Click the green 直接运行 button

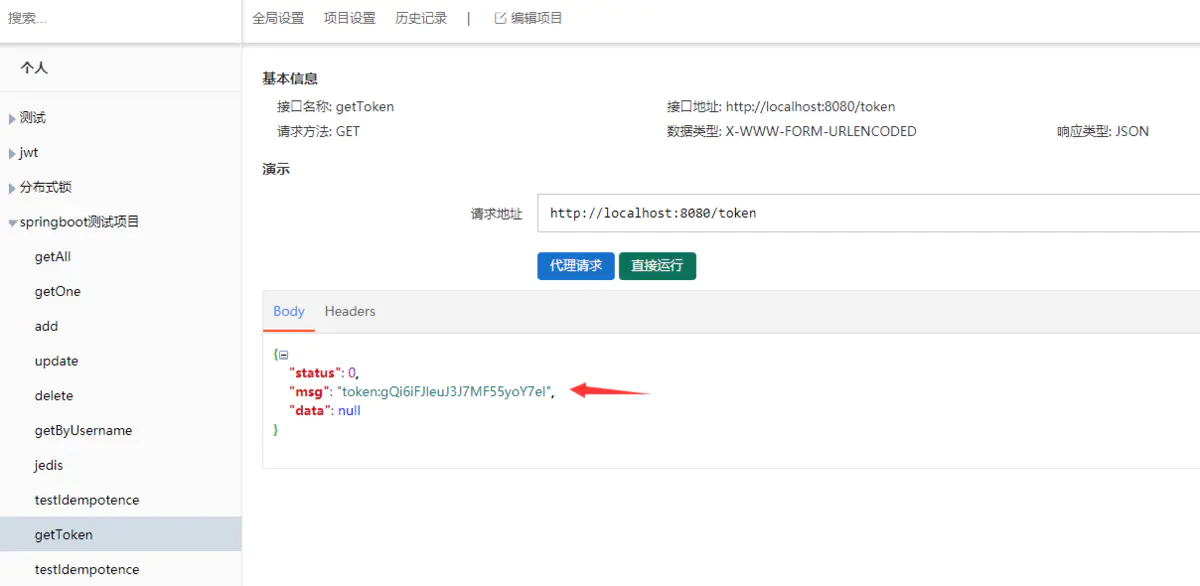pos(657,265)
